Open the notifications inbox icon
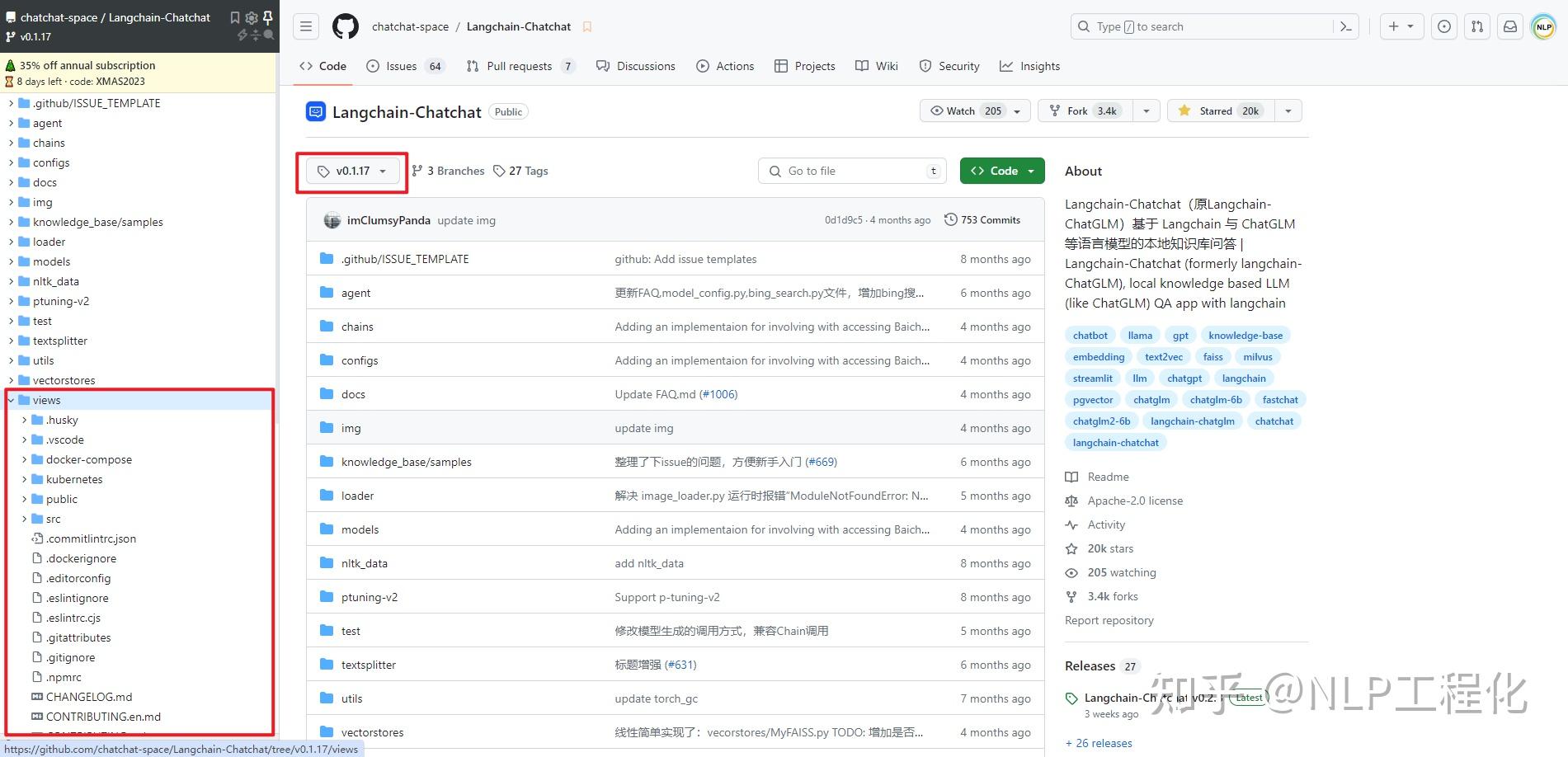This screenshot has width=1568, height=757. (1509, 26)
